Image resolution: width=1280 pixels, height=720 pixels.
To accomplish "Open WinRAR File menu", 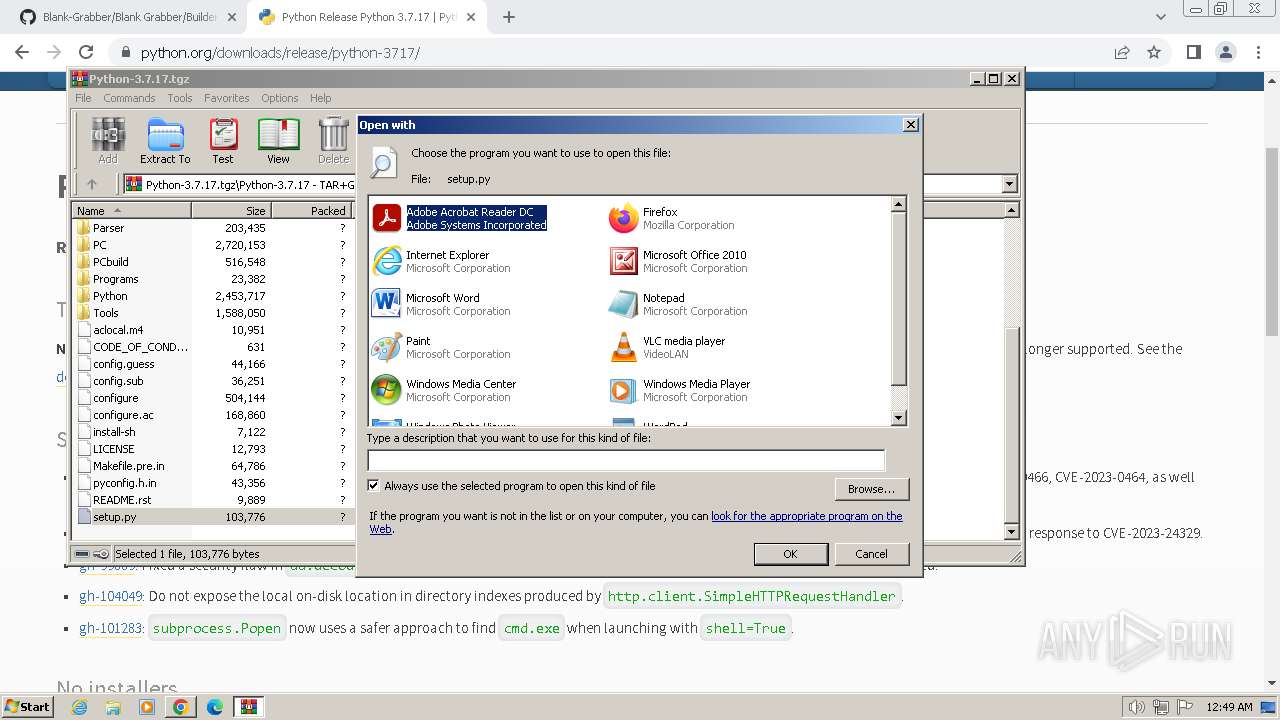I will pos(83,98).
